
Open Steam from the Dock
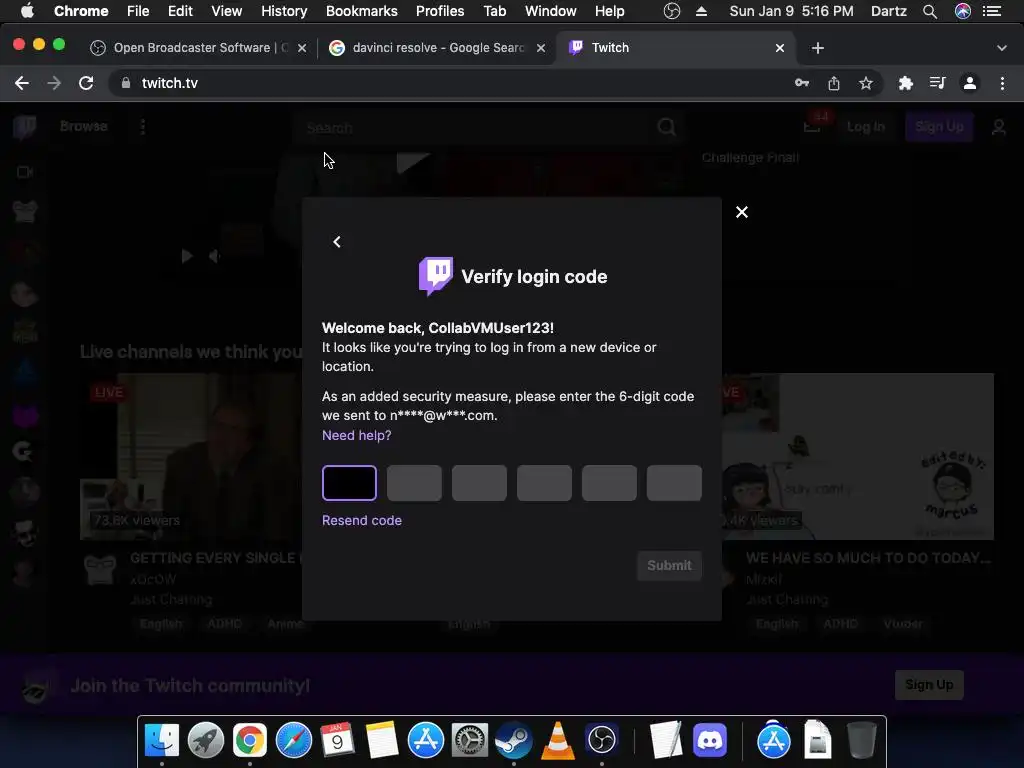(x=513, y=741)
